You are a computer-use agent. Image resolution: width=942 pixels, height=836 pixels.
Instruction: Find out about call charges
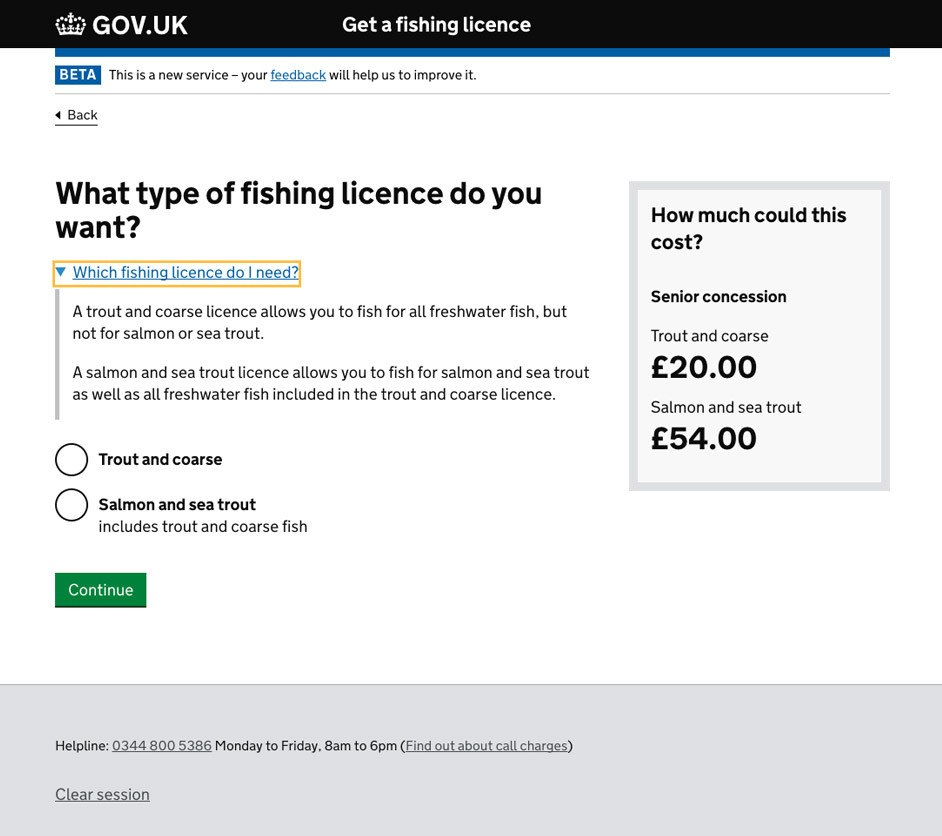pyautogui.click(x=486, y=745)
